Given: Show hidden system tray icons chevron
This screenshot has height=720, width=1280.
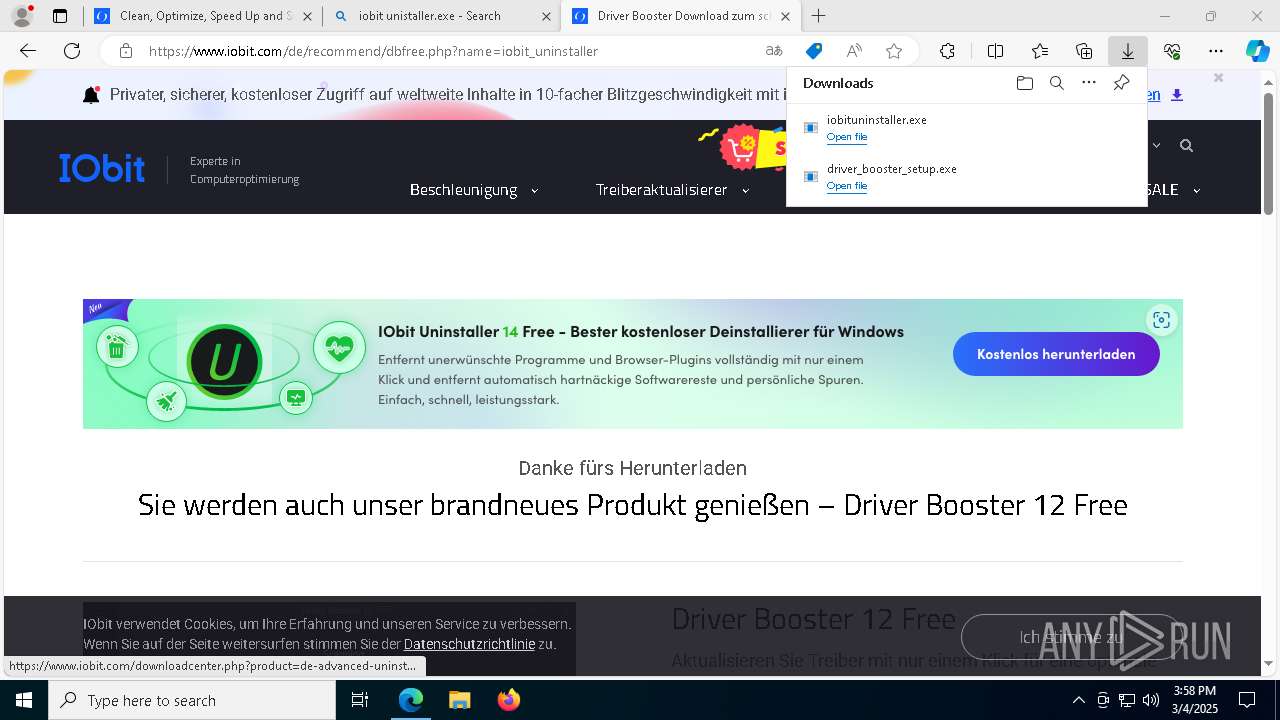Looking at the screenshot, I should pyautogui.click(x=1078, y=700).
